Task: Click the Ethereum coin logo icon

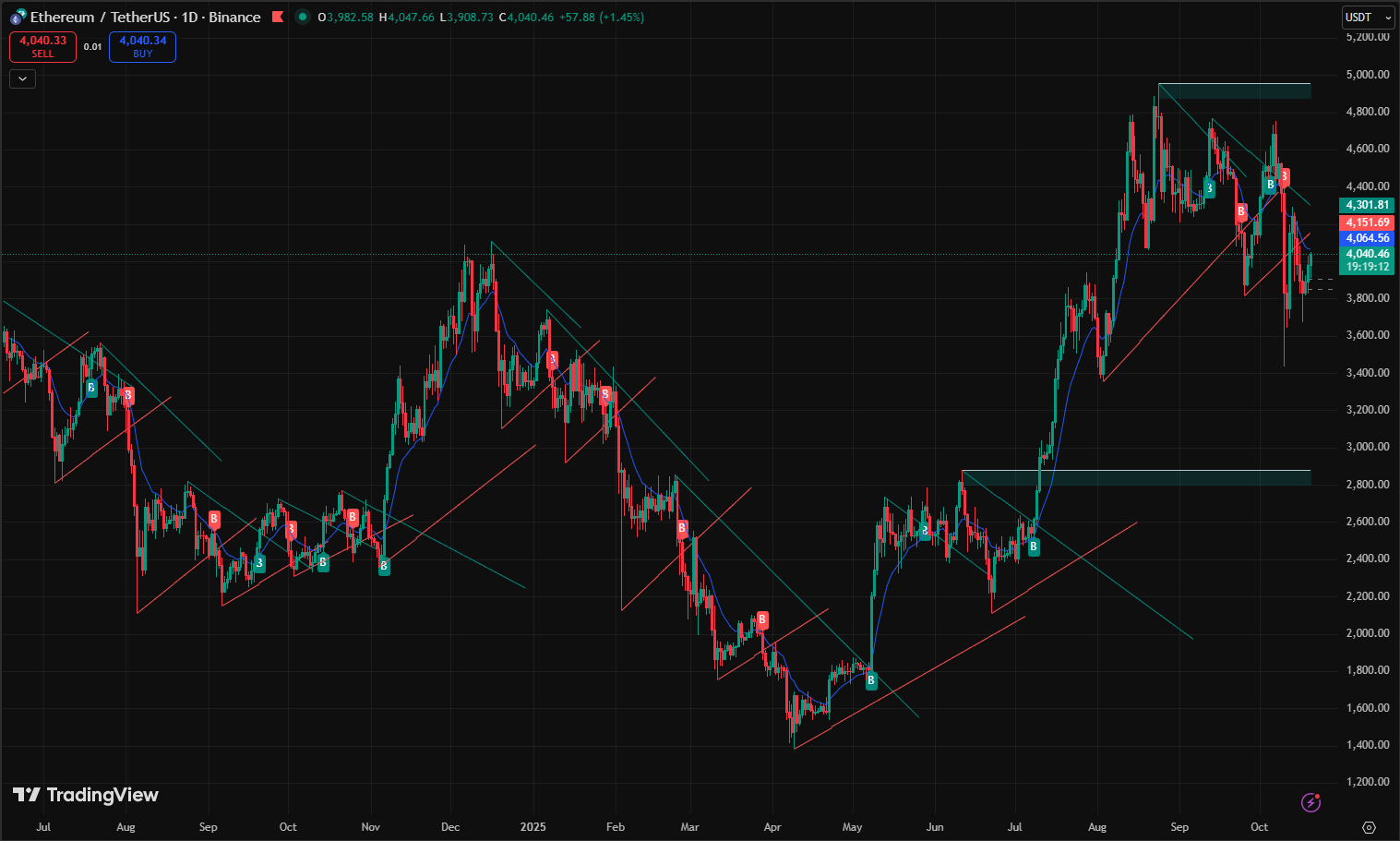Action: [18, 18]
